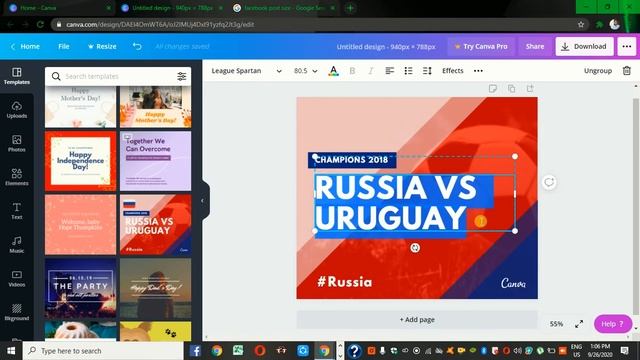Click Try Canva Pro

coord(481,47)
